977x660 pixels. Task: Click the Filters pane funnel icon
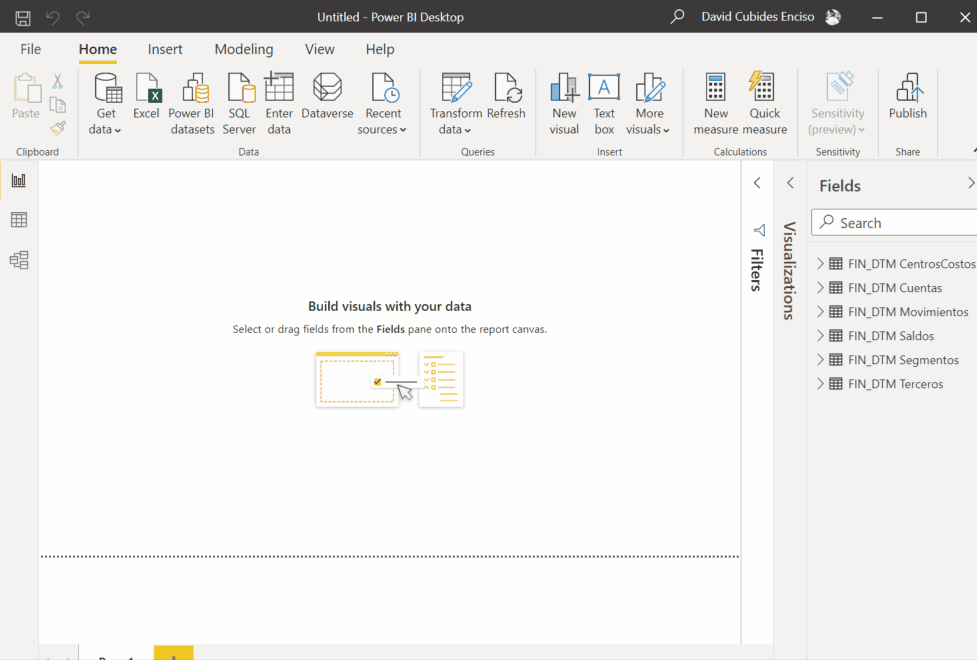[x=759, y=231]
